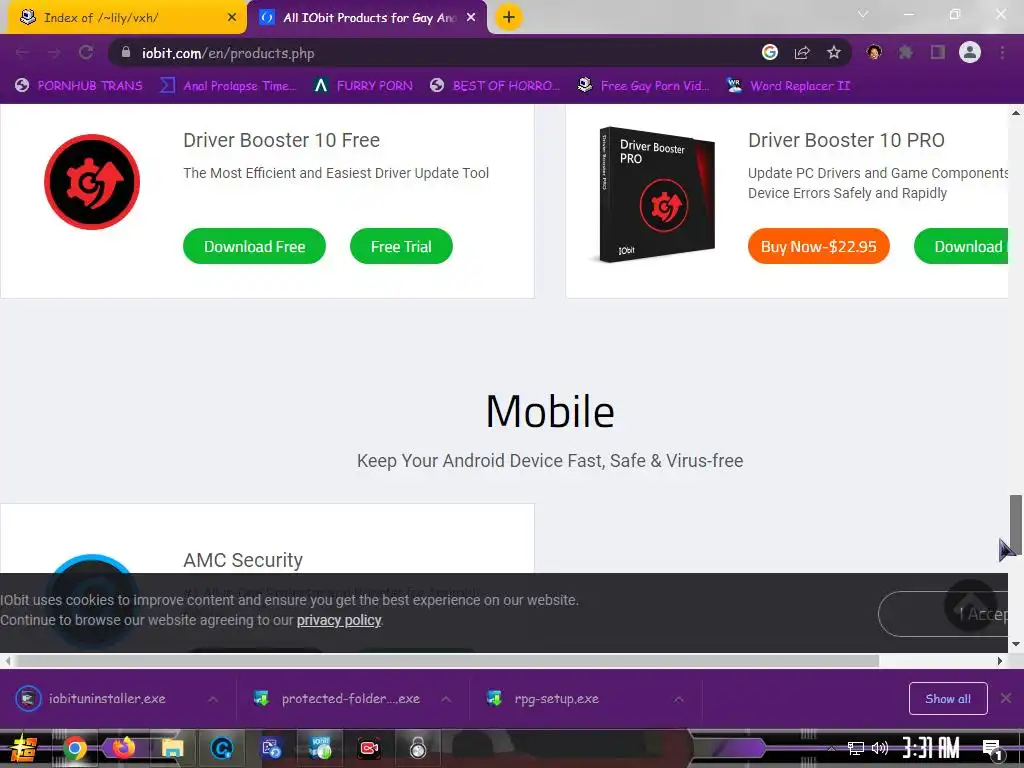
Task: Open the notification center icon
Action: click(993, 749)
